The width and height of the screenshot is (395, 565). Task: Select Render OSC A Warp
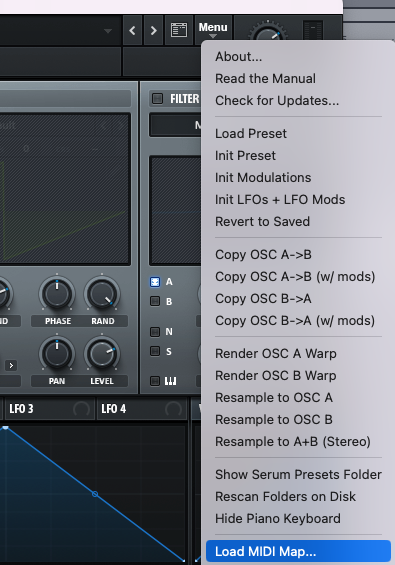click(298, 354)
